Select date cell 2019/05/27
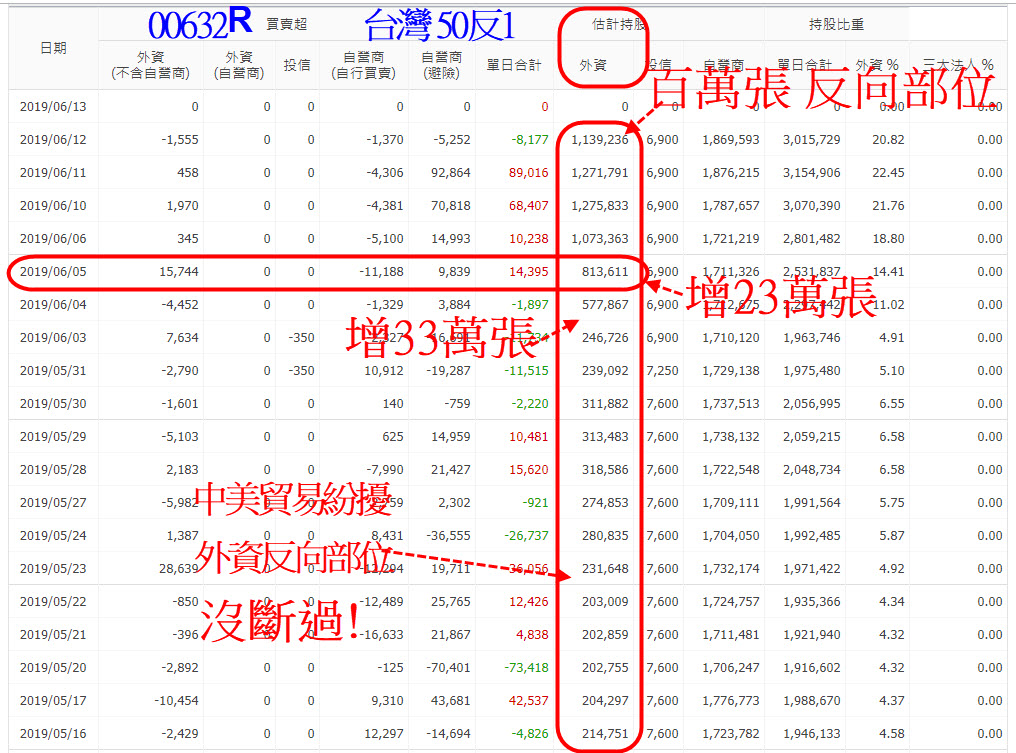 [53, 503]
